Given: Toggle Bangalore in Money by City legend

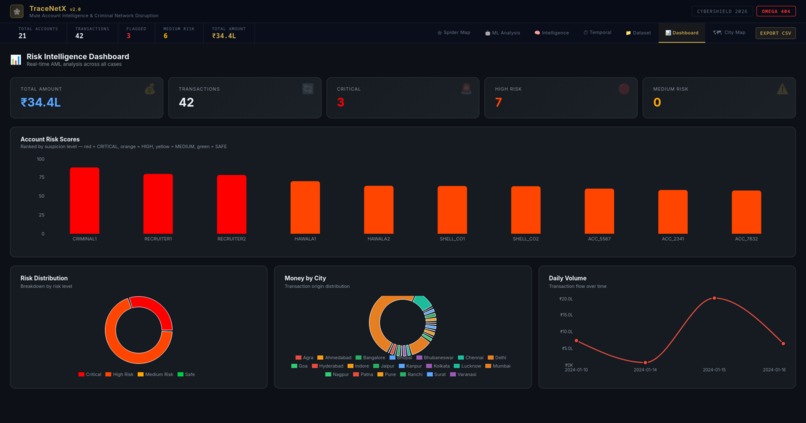Looking at the screenshot, I should pos(370,357).
